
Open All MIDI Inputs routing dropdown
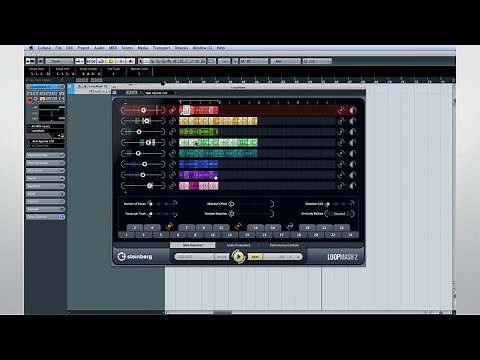(x=46, y=126)
